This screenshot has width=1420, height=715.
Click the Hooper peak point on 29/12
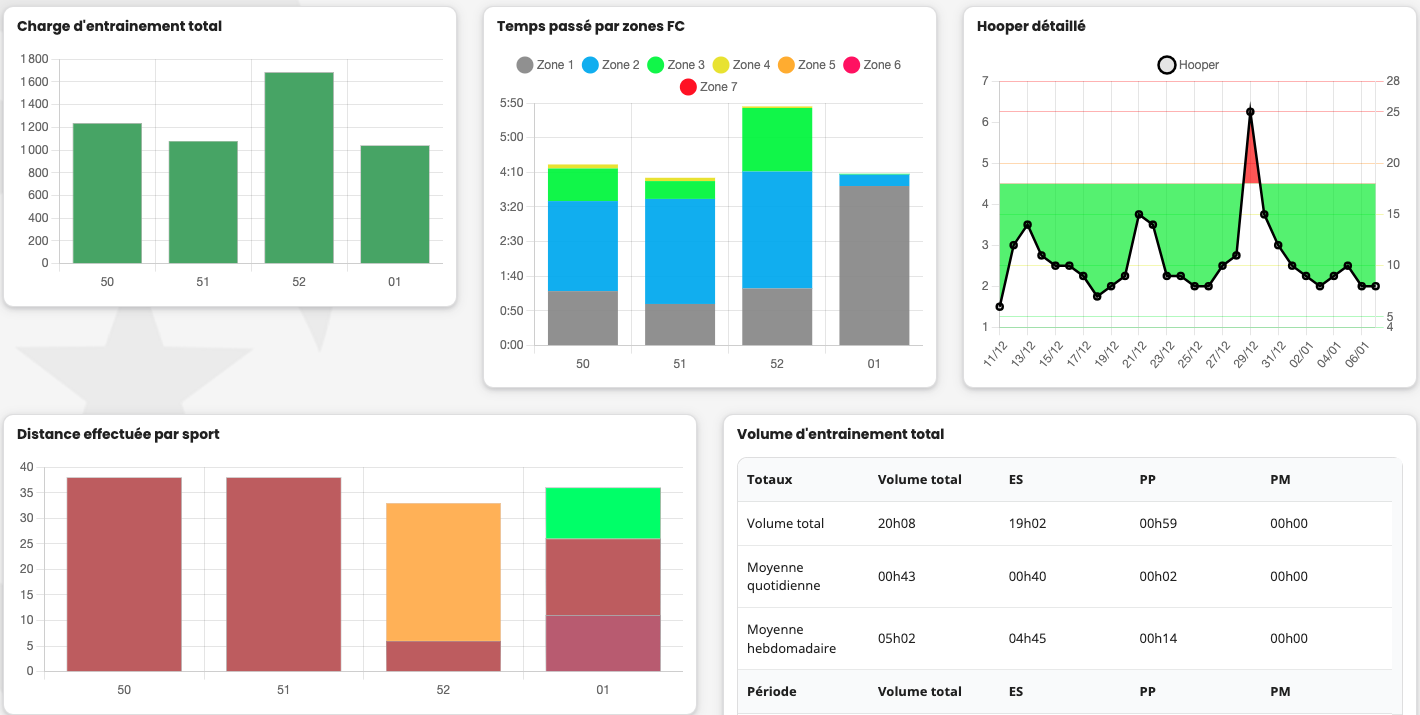(1250, 112)
